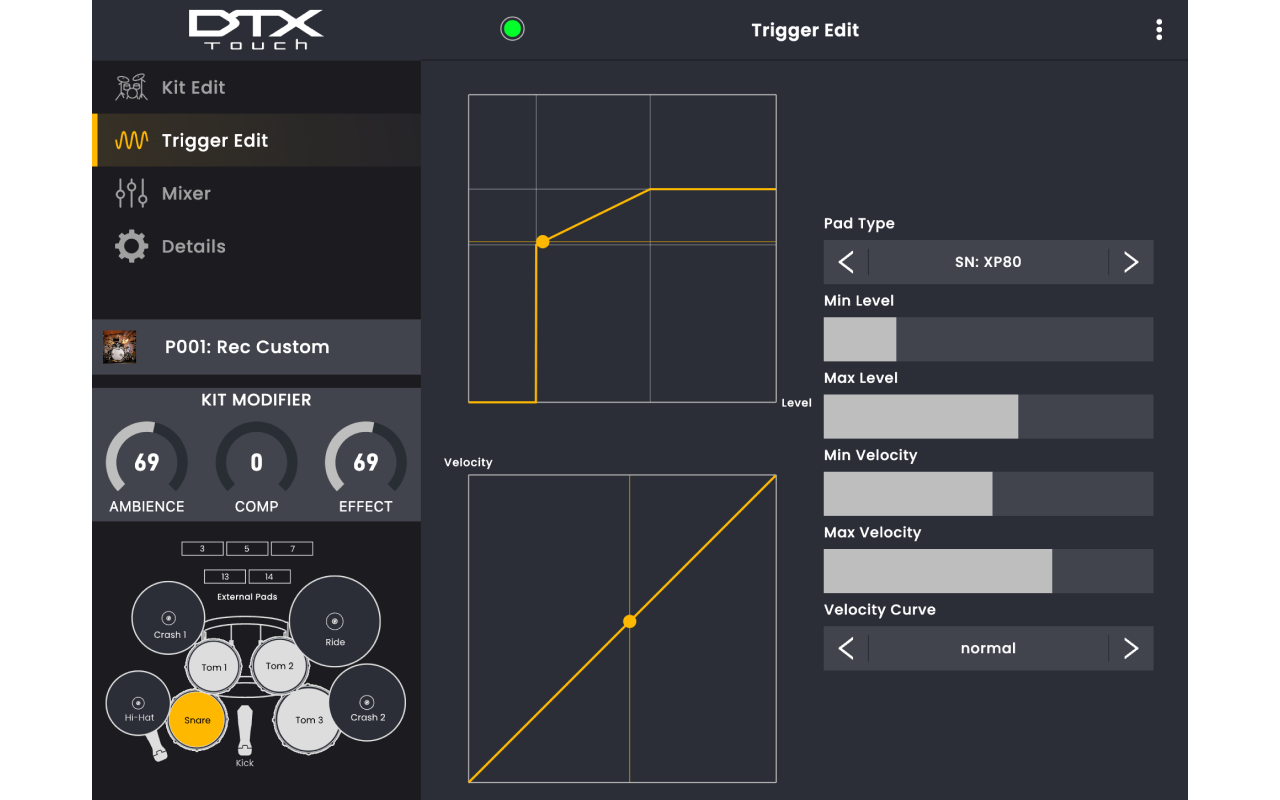The image size is (1280, 800).
Task: Set the Min Level slider
Action: click(x=988, y=339)
